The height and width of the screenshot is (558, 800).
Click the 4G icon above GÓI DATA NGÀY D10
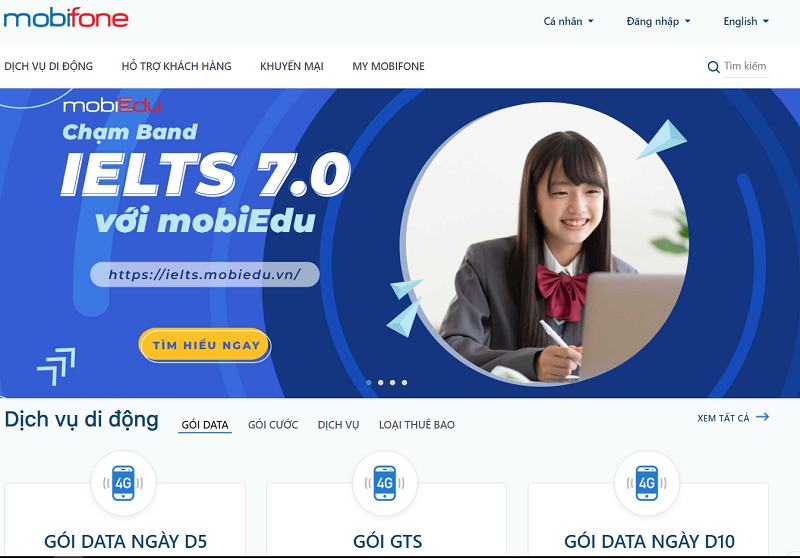646,483
